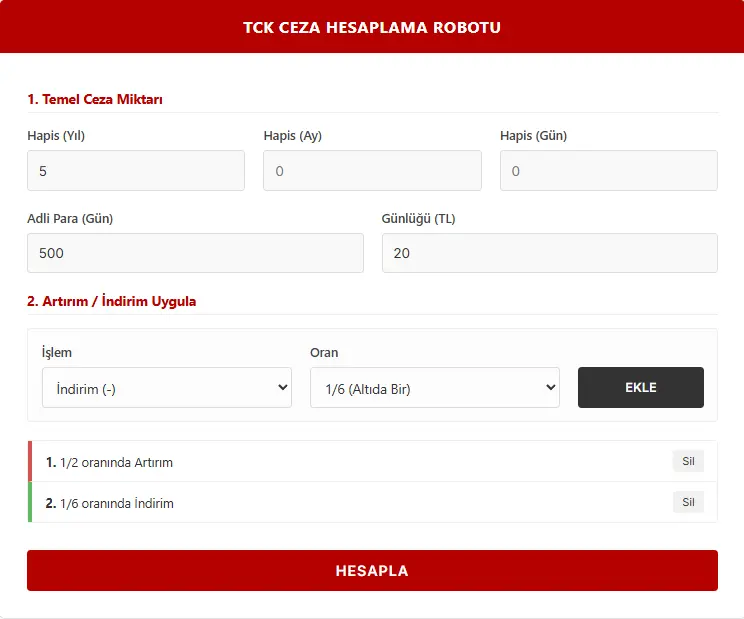Click the '1/6 oranında İndirim' list entry

coord(372,502)
